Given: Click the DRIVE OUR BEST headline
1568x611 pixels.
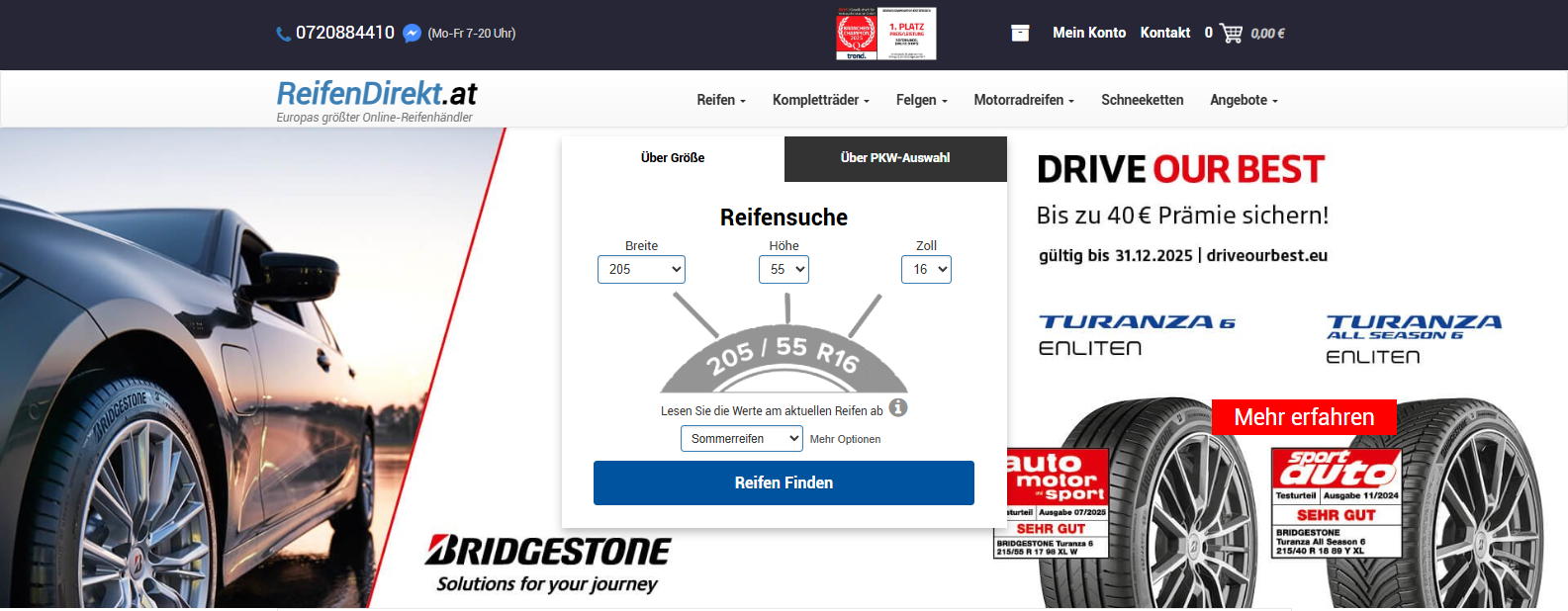Looking at the screenshot, I should [x=1180, y=169].
